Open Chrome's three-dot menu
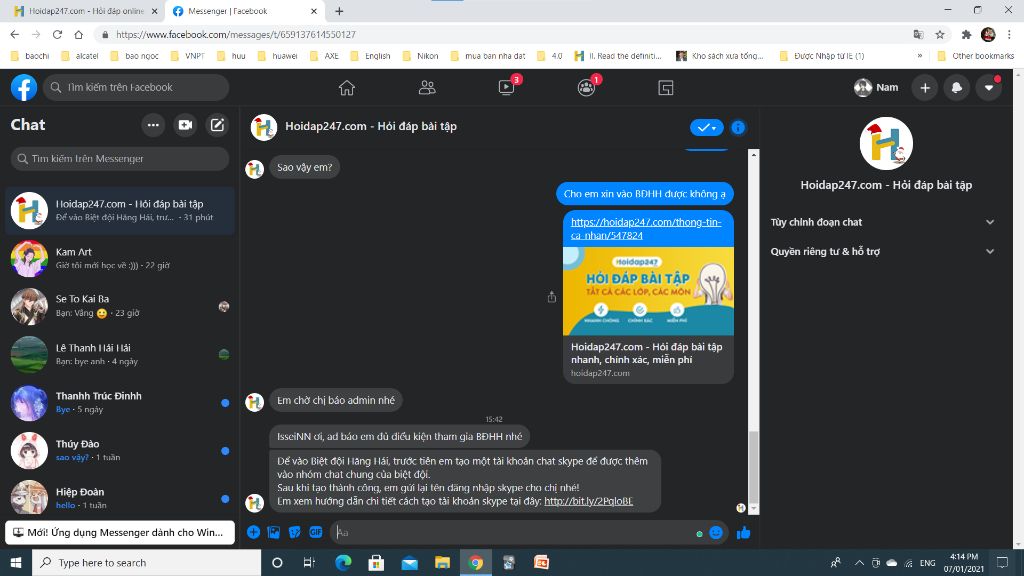The height and width of the screenshot is (576, 1024). pos(1009,35)
